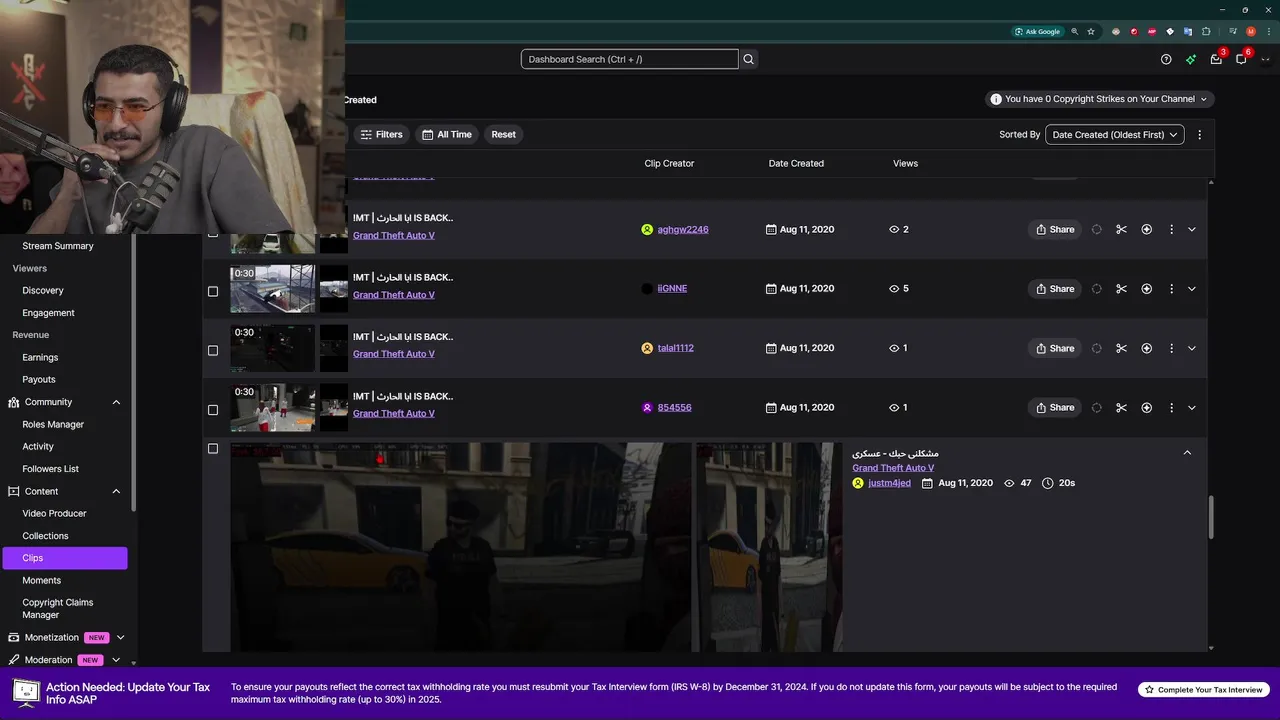Expand the 854556 clip row chevron

pyautogui.click(x=1192, y=407)
